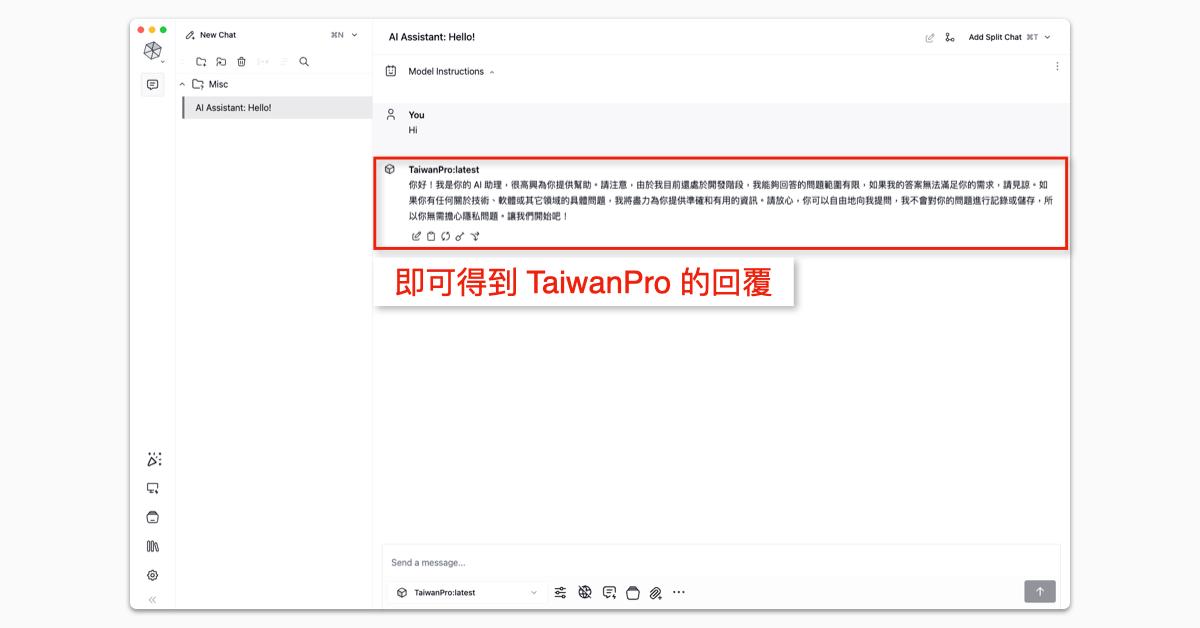Start a New Chat
1200x628 pixels.
pos(211,35)
